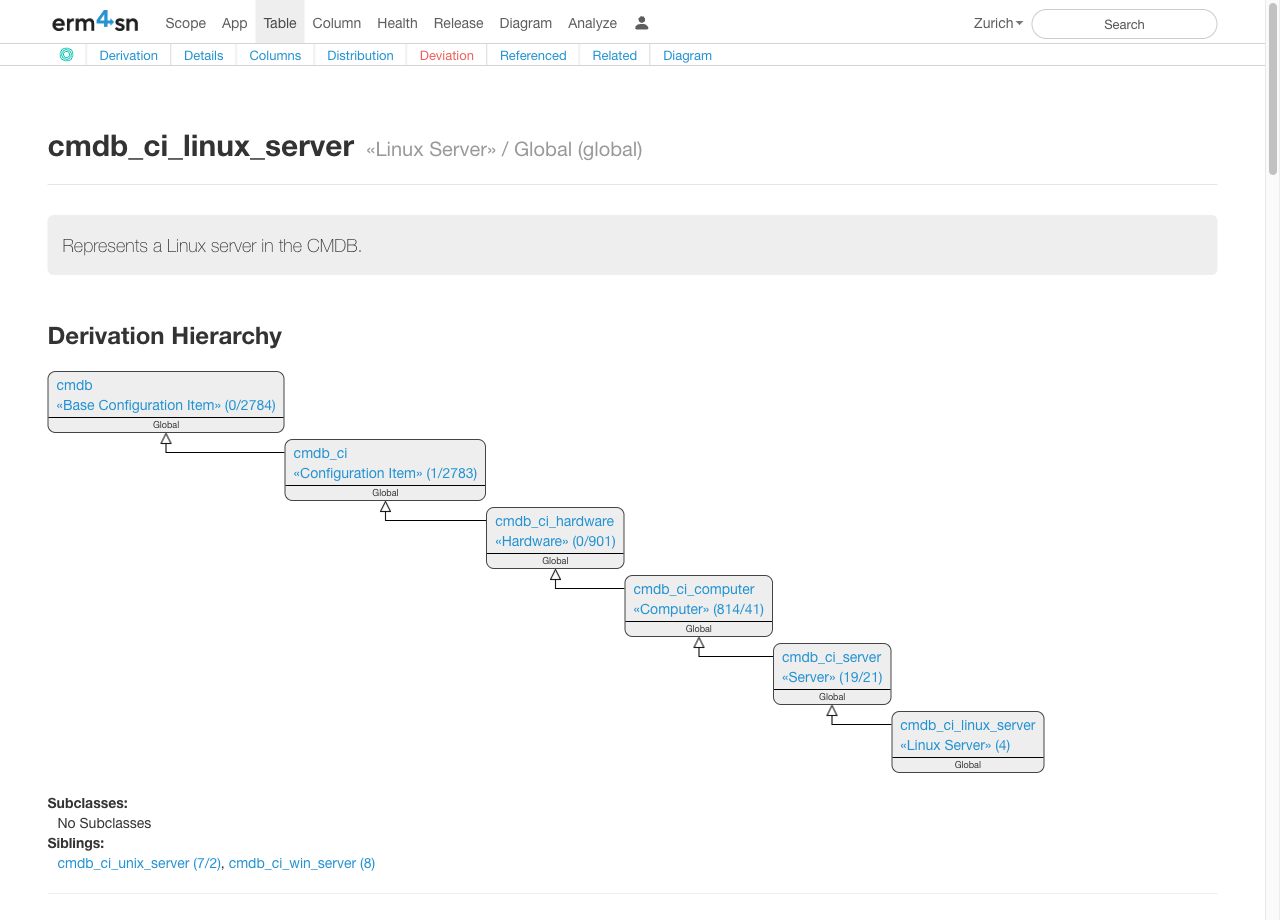The height and width of the screenshot is (920, 1280).
Task: Switch to the Columns tab
Action: coord(275,55)
